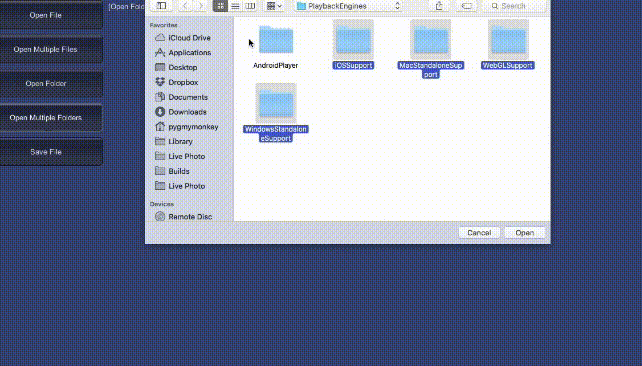Select Applications in the sidebar
642x366 pixels.
189,52
